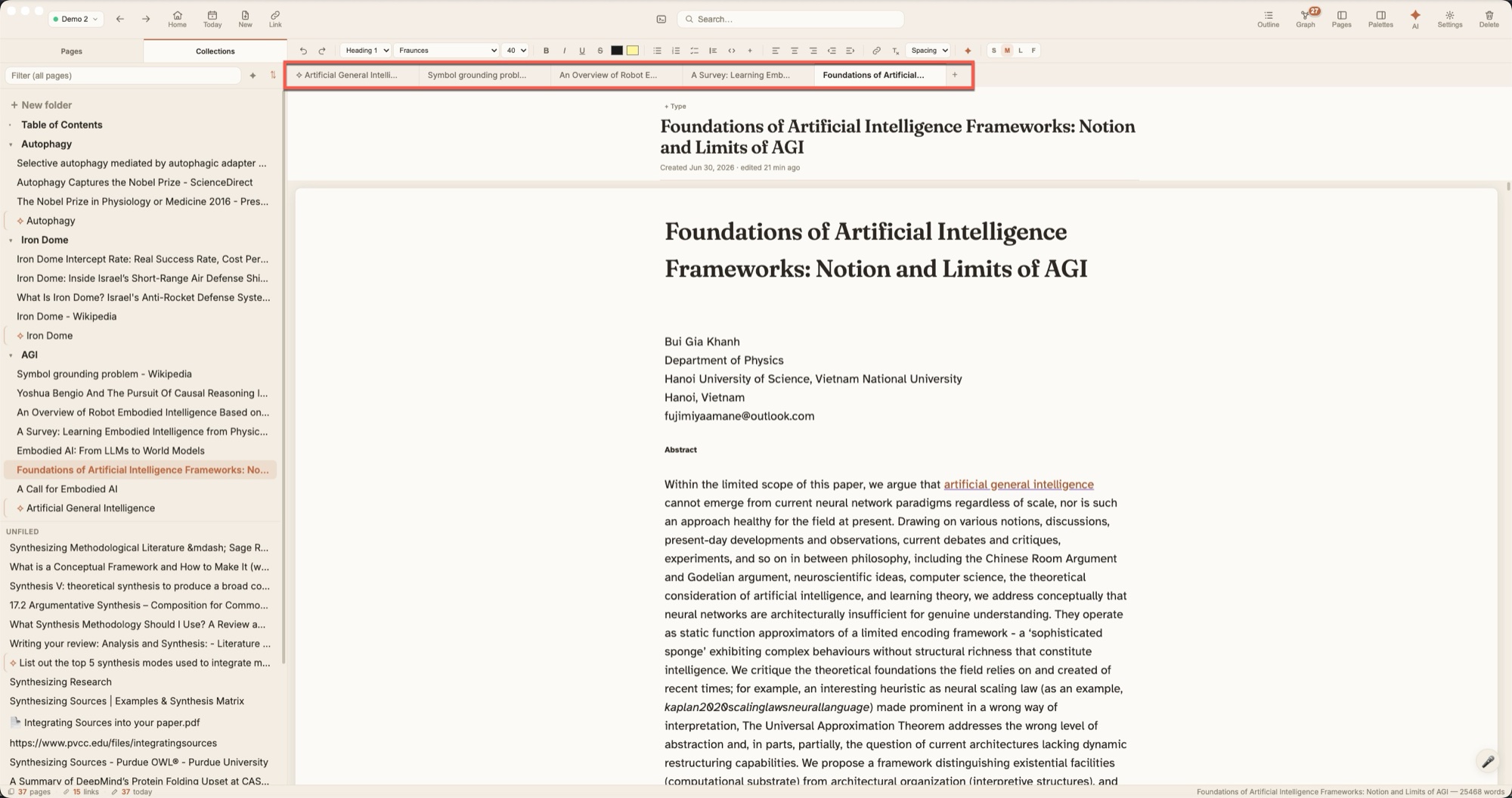Open the Outline panel

[x=1268, y=19]
